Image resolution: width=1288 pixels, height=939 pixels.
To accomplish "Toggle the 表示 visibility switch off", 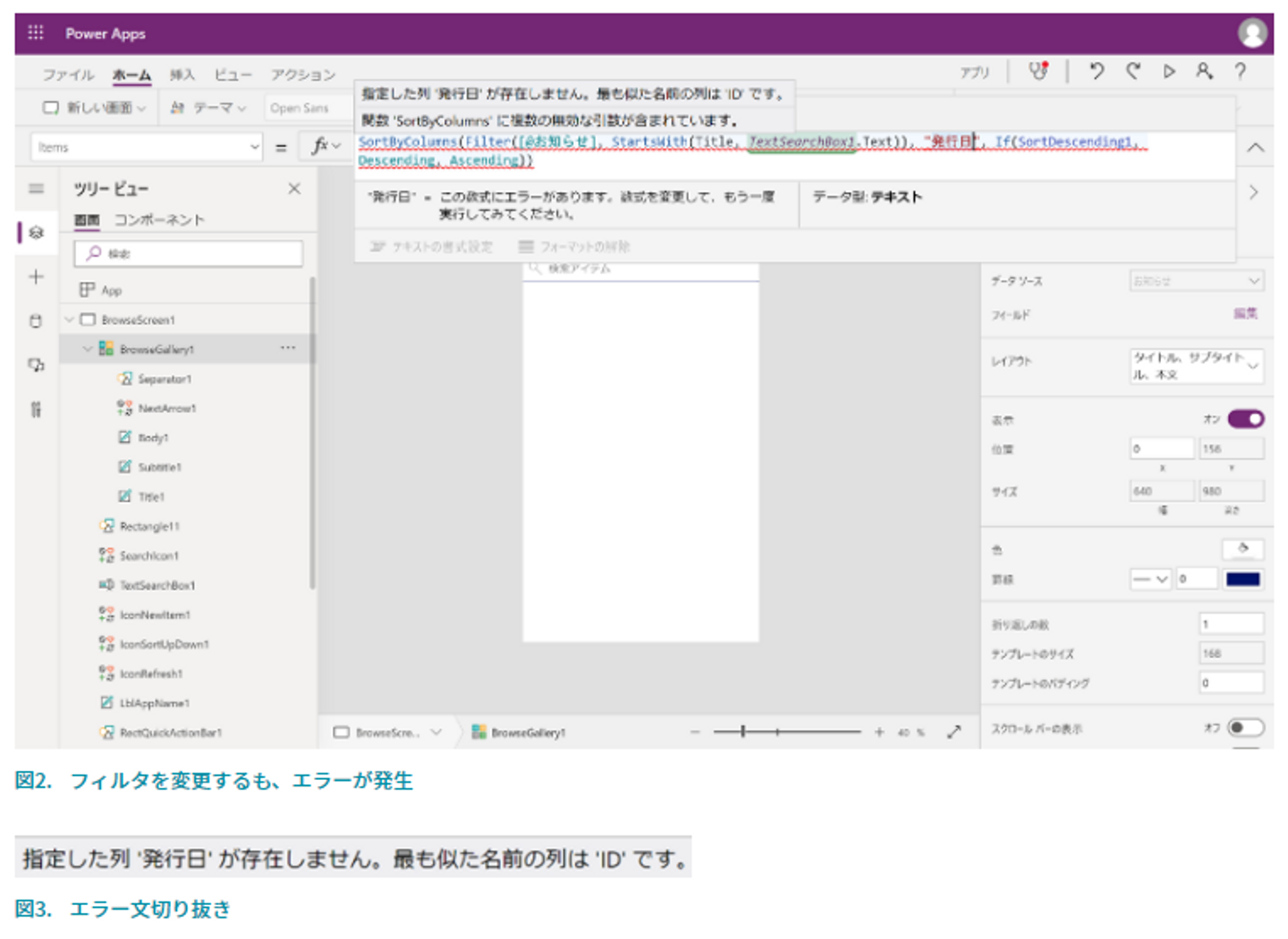I will [1245, 419].
